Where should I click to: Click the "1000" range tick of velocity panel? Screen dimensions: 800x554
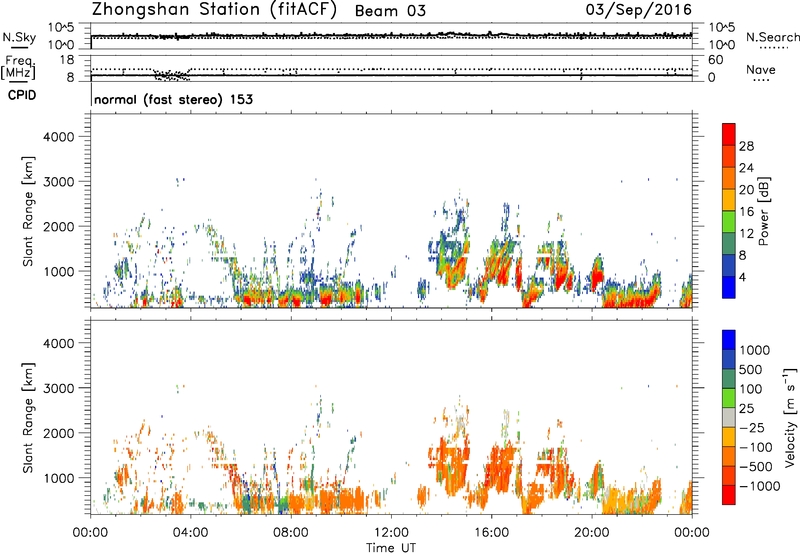58,477
